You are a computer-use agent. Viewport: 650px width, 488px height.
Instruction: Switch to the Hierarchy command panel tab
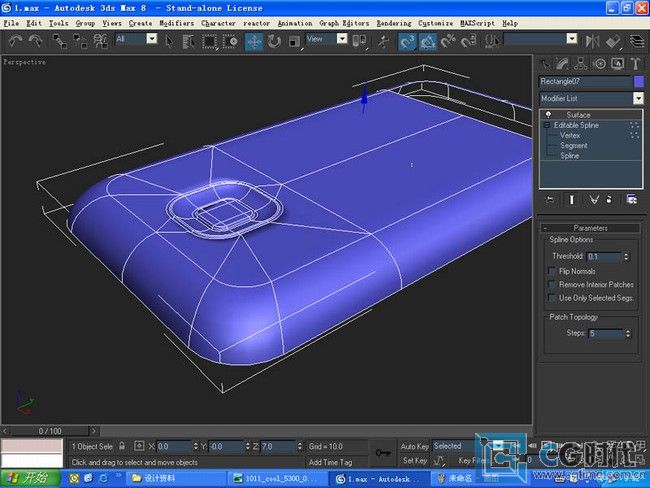pyautogui.click(x=581, y=63)
